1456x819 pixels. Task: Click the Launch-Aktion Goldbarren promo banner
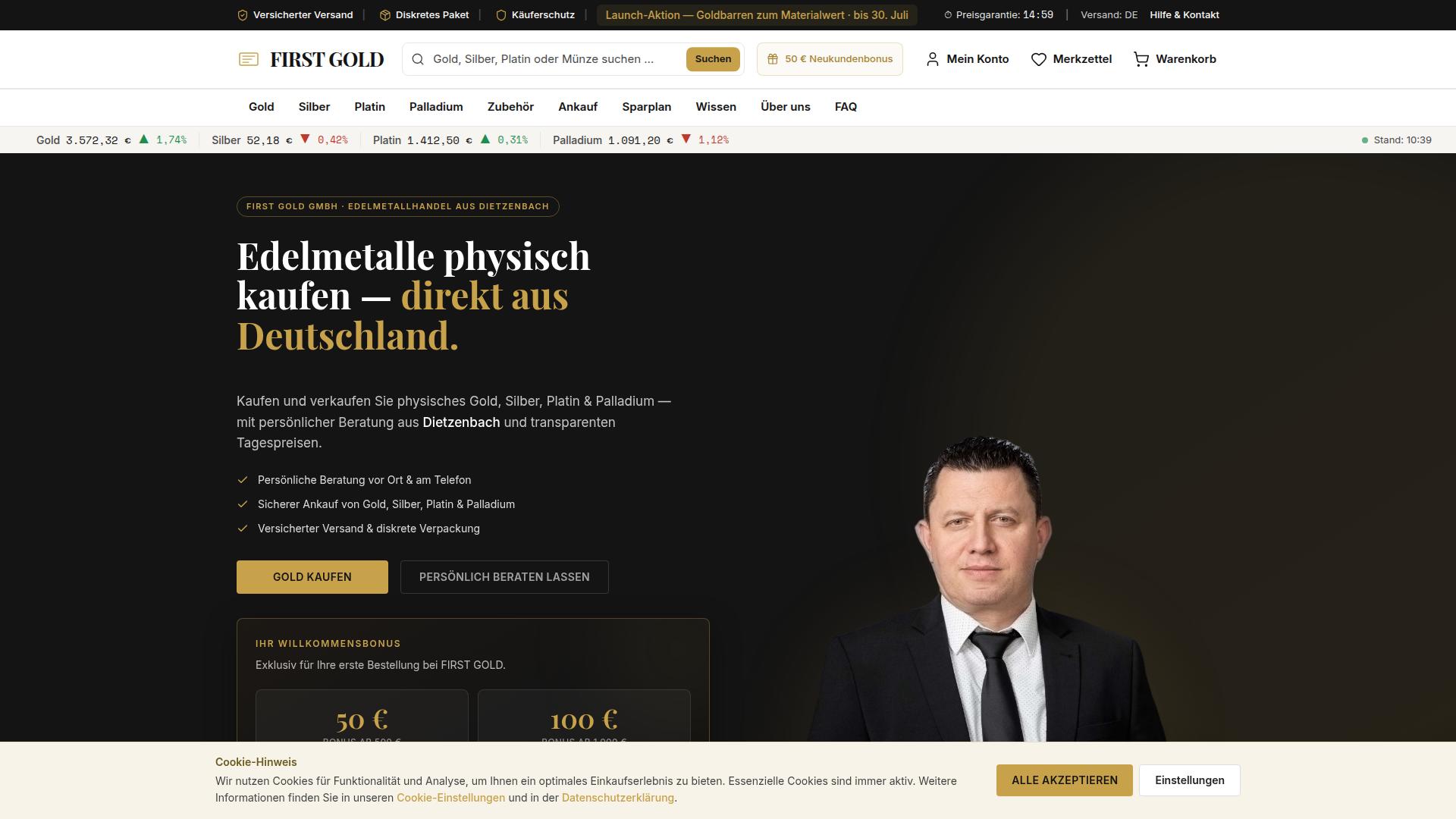[757, 15]
